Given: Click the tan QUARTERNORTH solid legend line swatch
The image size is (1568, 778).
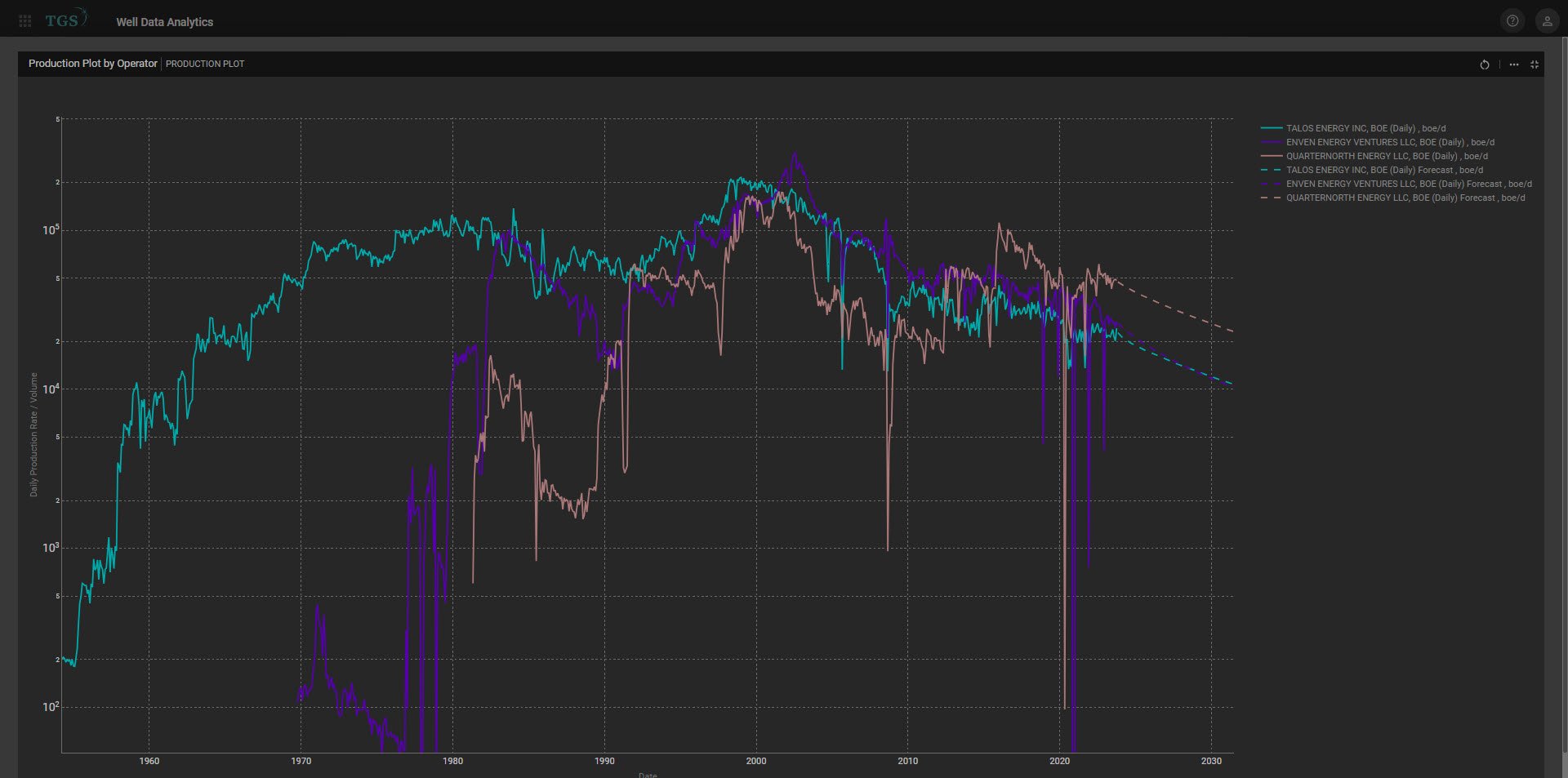Looking at the screenshot, I should point(1272,156).
